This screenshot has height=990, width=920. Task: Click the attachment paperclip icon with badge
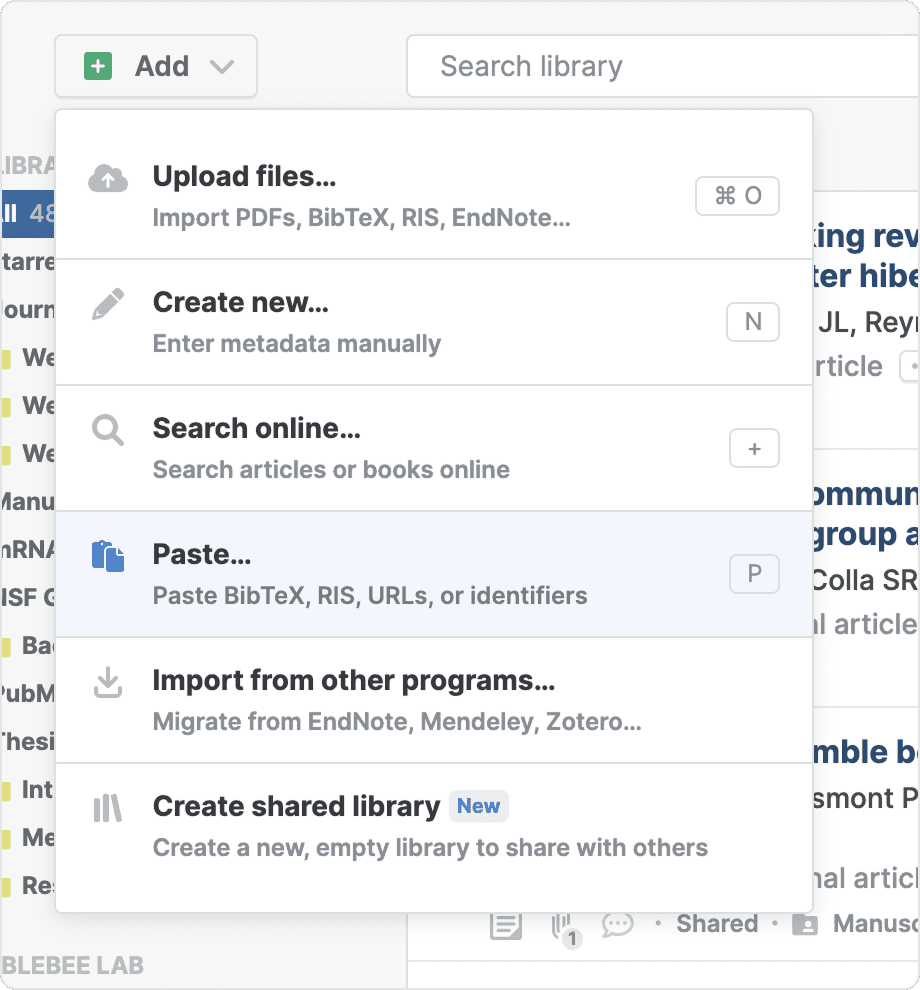point(562,925)
